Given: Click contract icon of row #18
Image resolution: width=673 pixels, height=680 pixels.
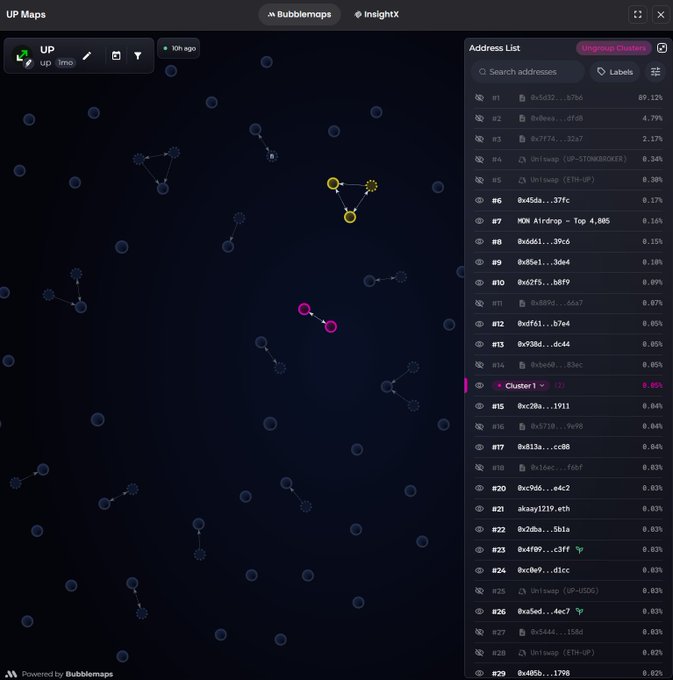Looking at the screenshot, I should pos(522,468).
